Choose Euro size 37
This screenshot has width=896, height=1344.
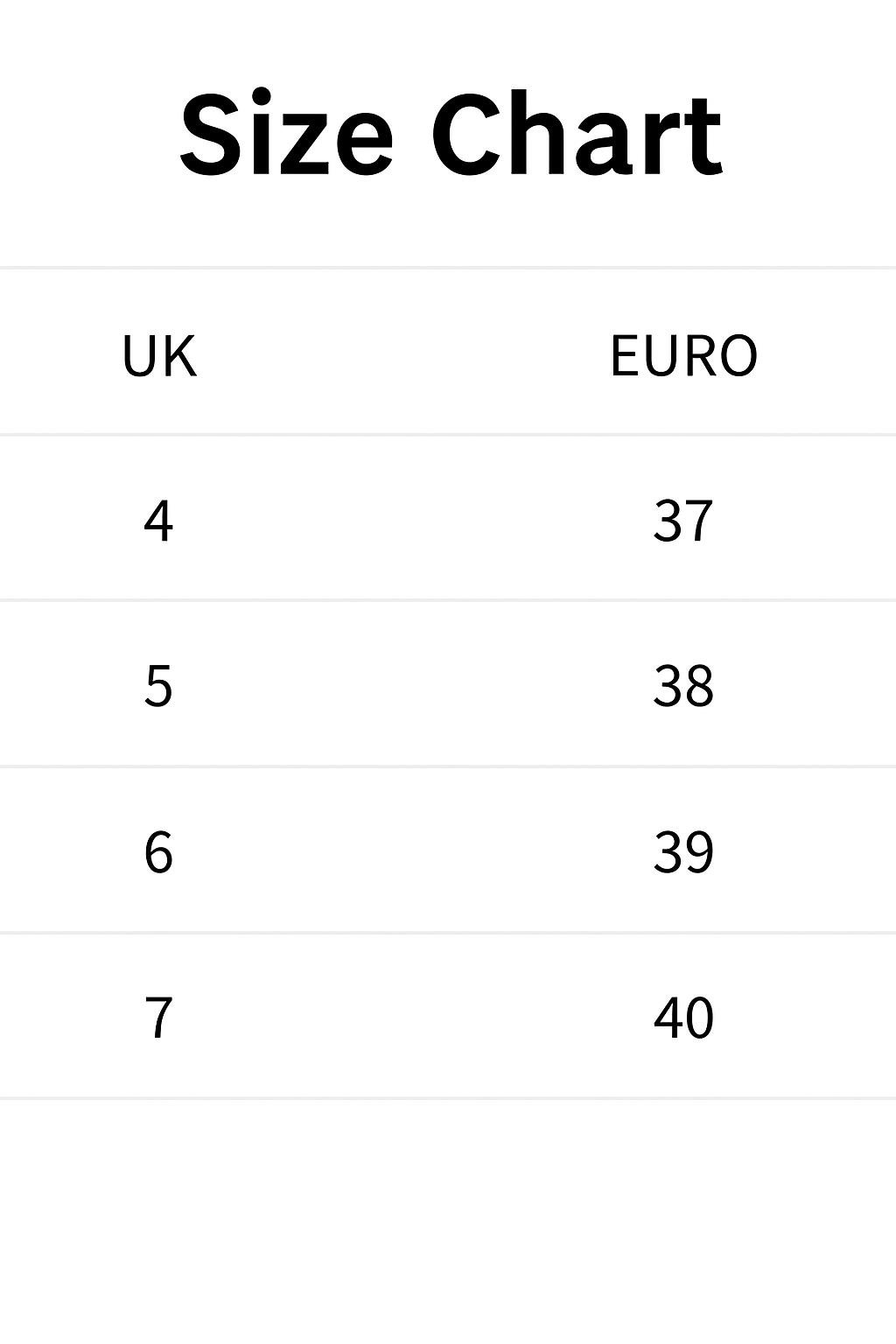[683, 521]
